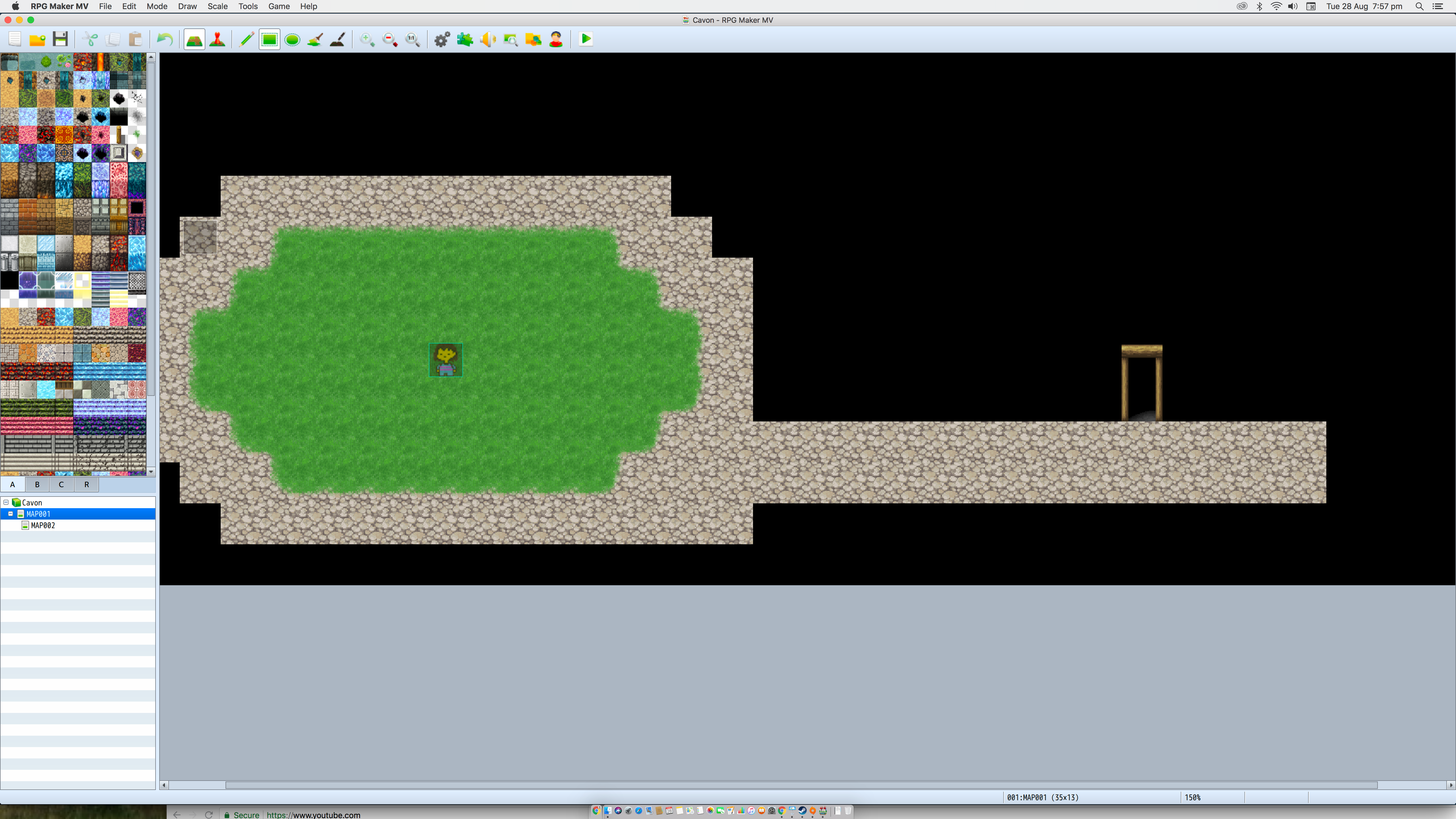Screen dimensions: 1456x819
Task: Click the tileset palette scroll down arrow
Action: pos(151,471)
